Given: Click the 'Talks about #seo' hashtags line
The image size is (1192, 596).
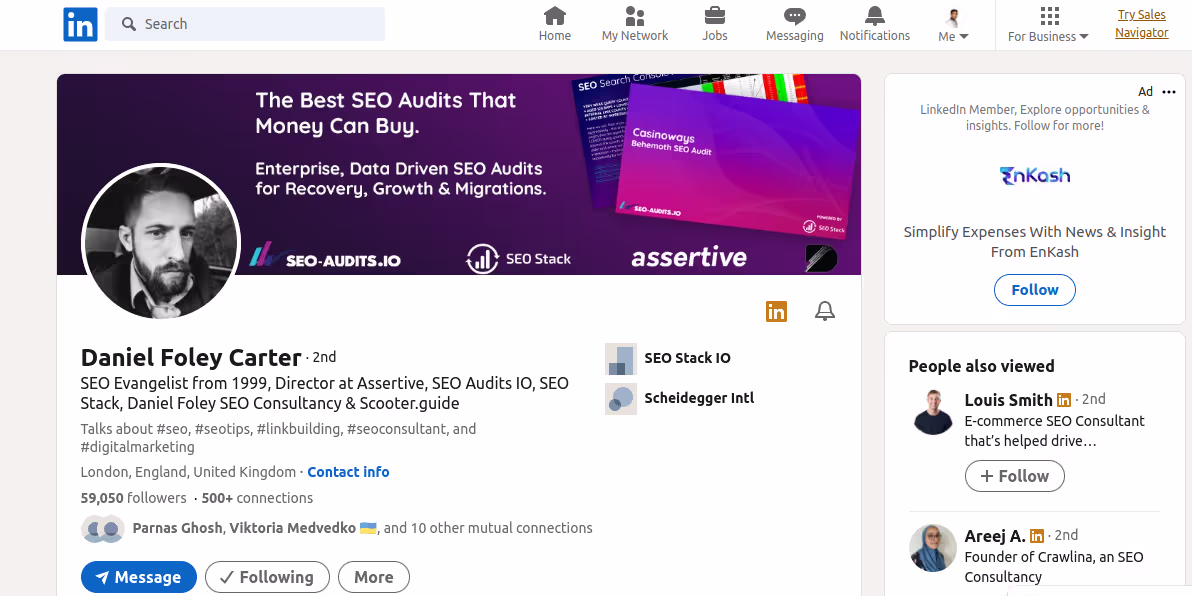Looking at the screenshot, I should pos(278,438).
